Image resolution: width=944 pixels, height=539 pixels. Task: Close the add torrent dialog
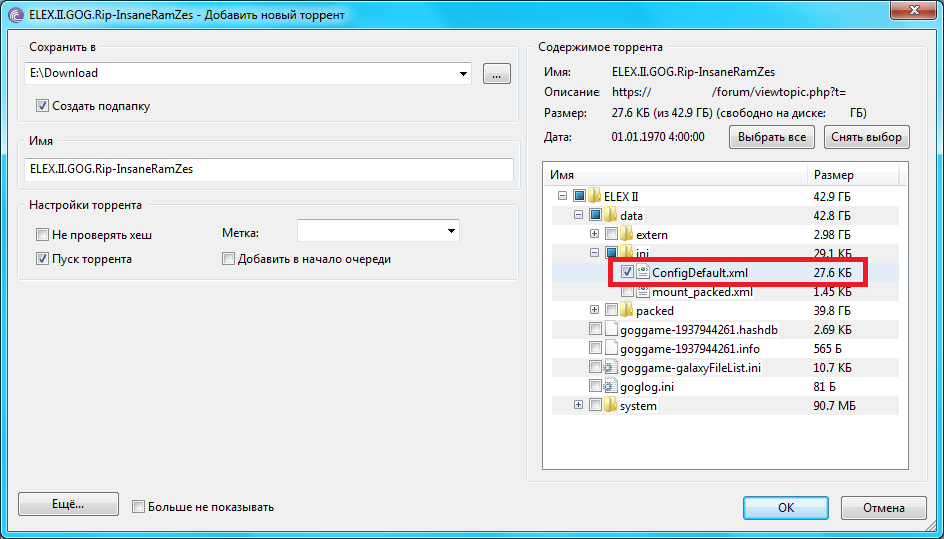tap(915, 10)
